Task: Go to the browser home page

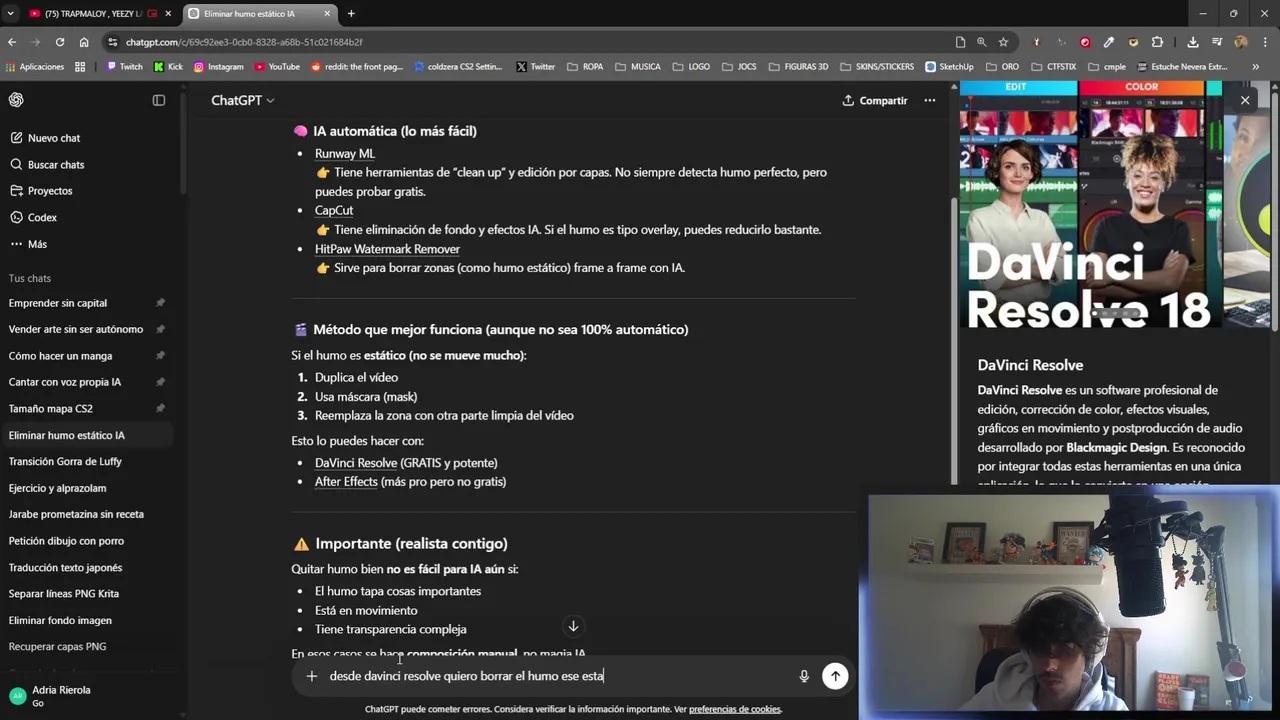Action: tap(84, 42)
